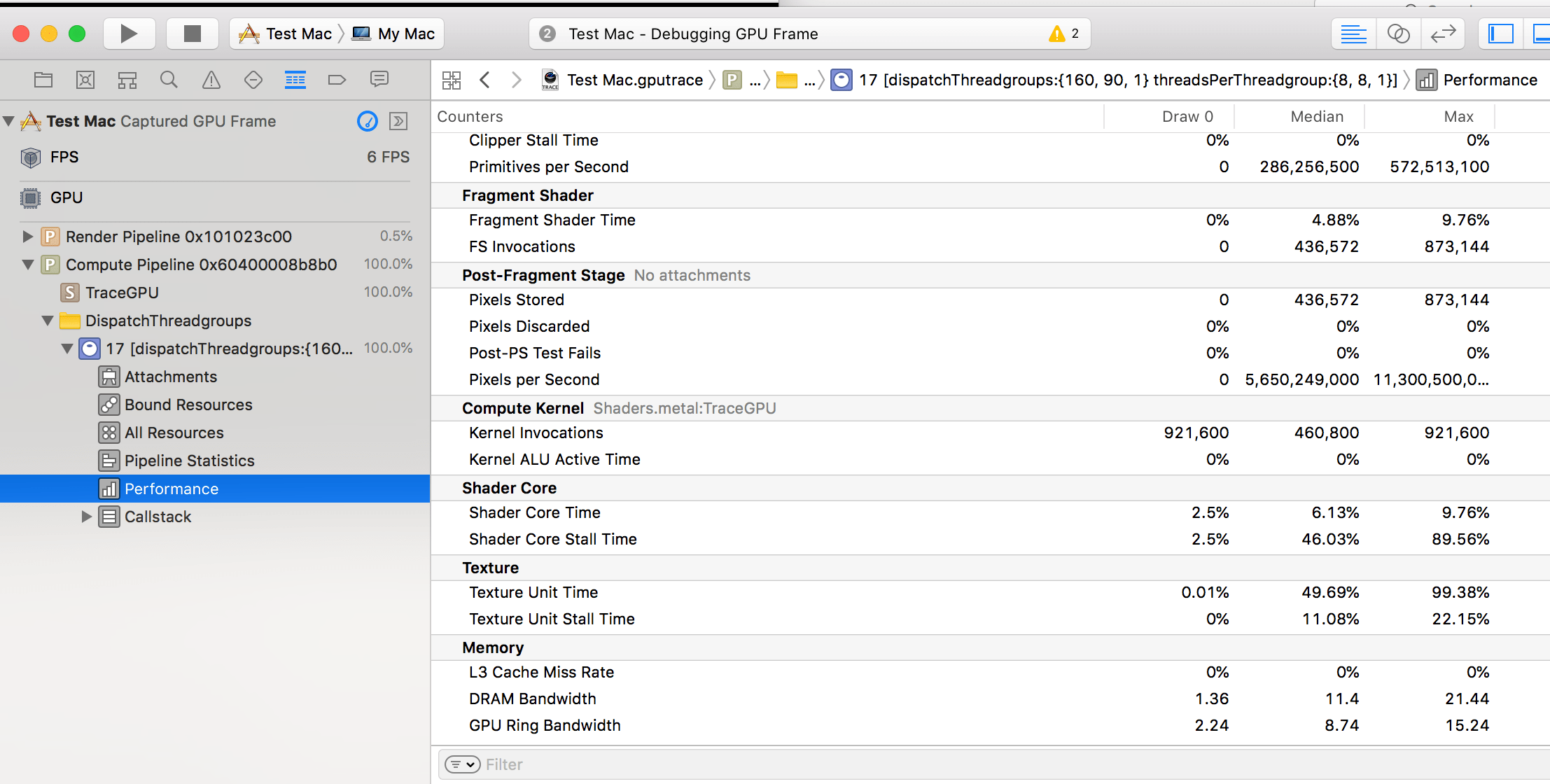The image size is (1550, 784).
Task: Select the TraceGPU shader item
Action: [215, 293]
